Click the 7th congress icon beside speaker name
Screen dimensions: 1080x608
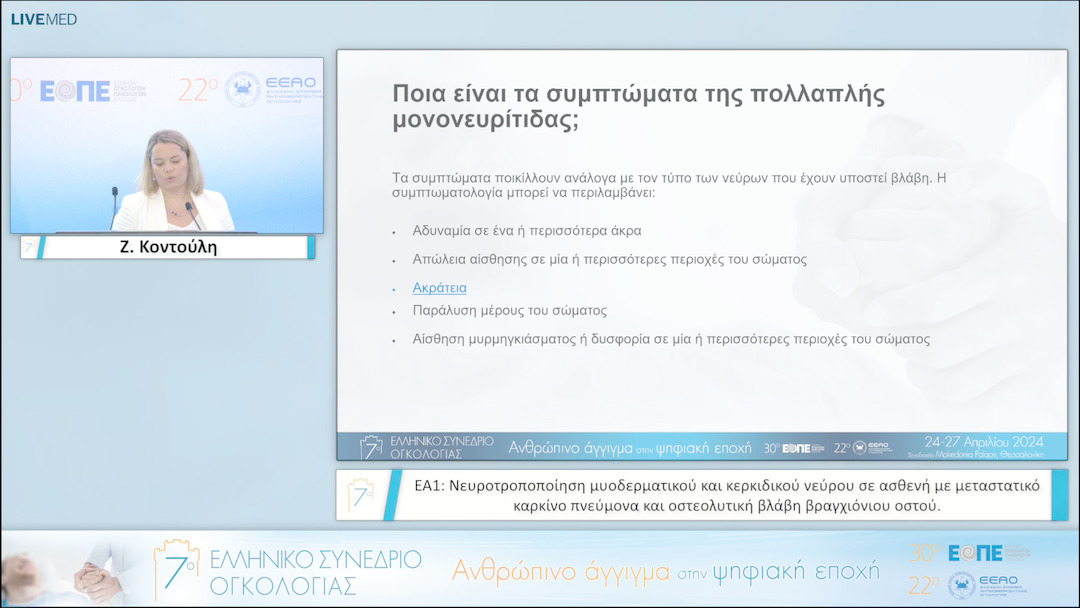pyautogui.click(x=29, y=247)
